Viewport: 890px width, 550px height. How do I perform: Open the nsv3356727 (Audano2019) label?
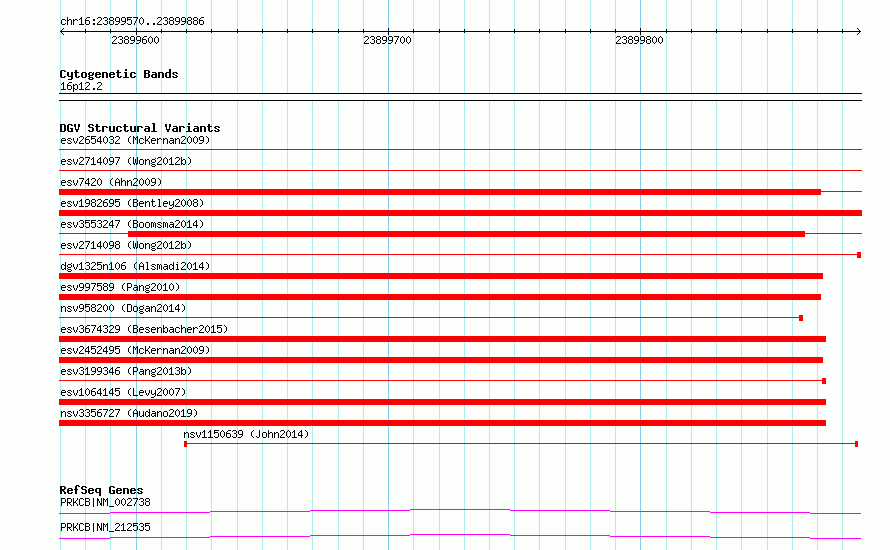point(129,413)
